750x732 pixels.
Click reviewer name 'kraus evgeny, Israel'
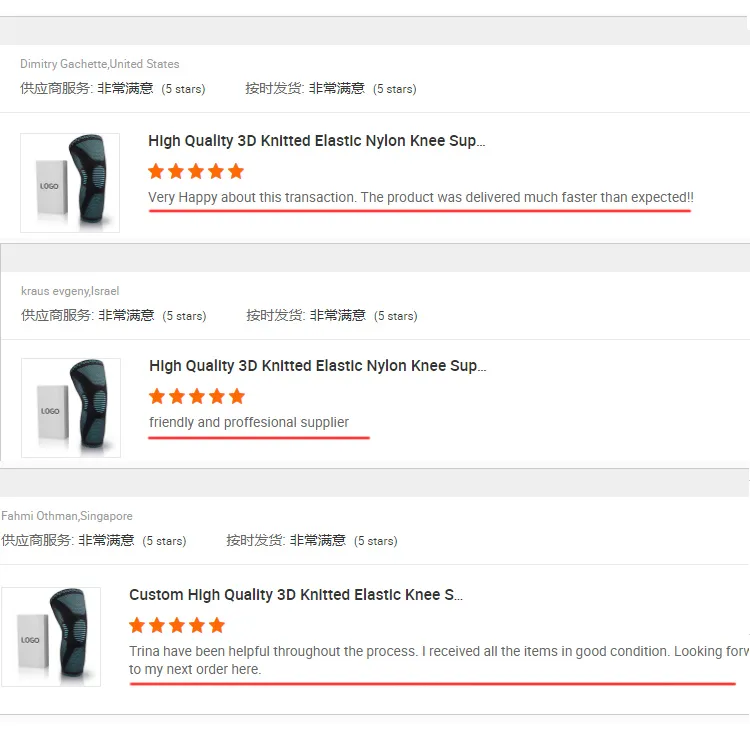point(70,291)
